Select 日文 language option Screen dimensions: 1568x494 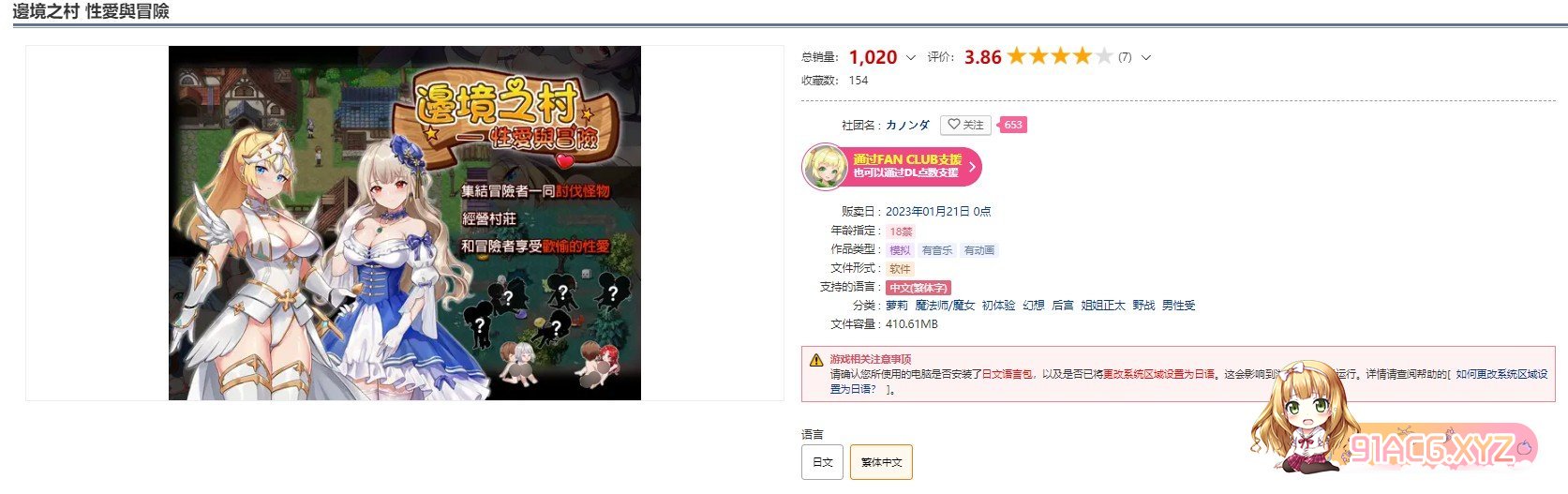point(822,462)
